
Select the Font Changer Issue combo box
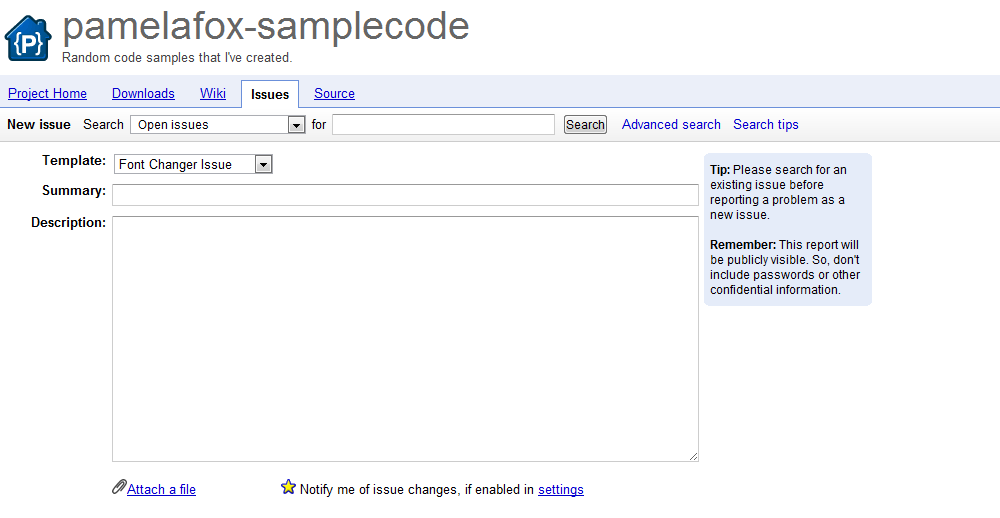[193, 165]
